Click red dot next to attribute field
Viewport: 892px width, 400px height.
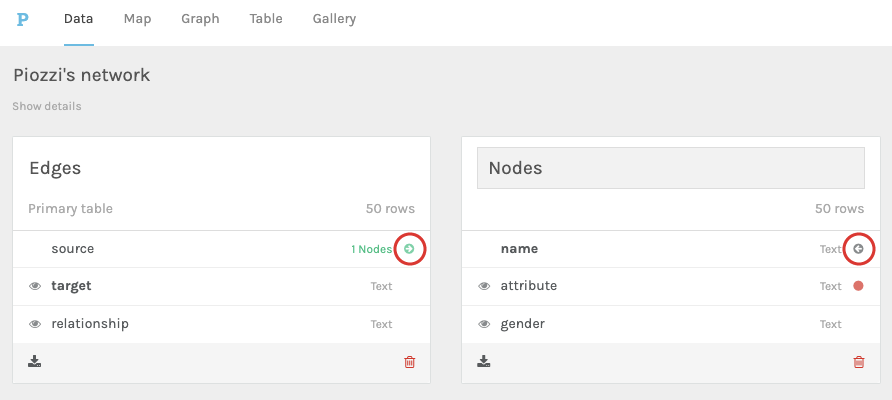(x=858, y=286)
